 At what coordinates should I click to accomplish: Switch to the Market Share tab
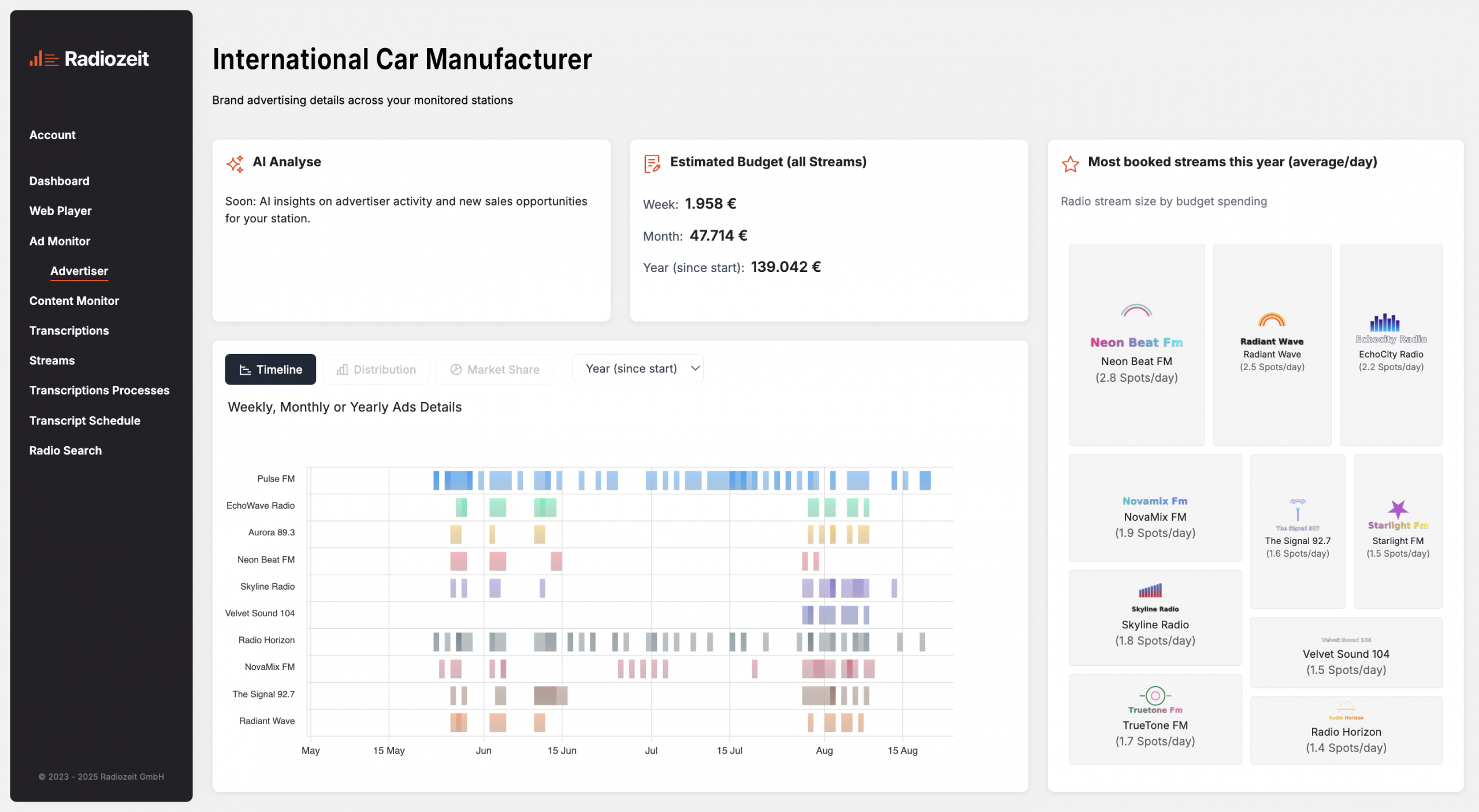click(495, 370)
